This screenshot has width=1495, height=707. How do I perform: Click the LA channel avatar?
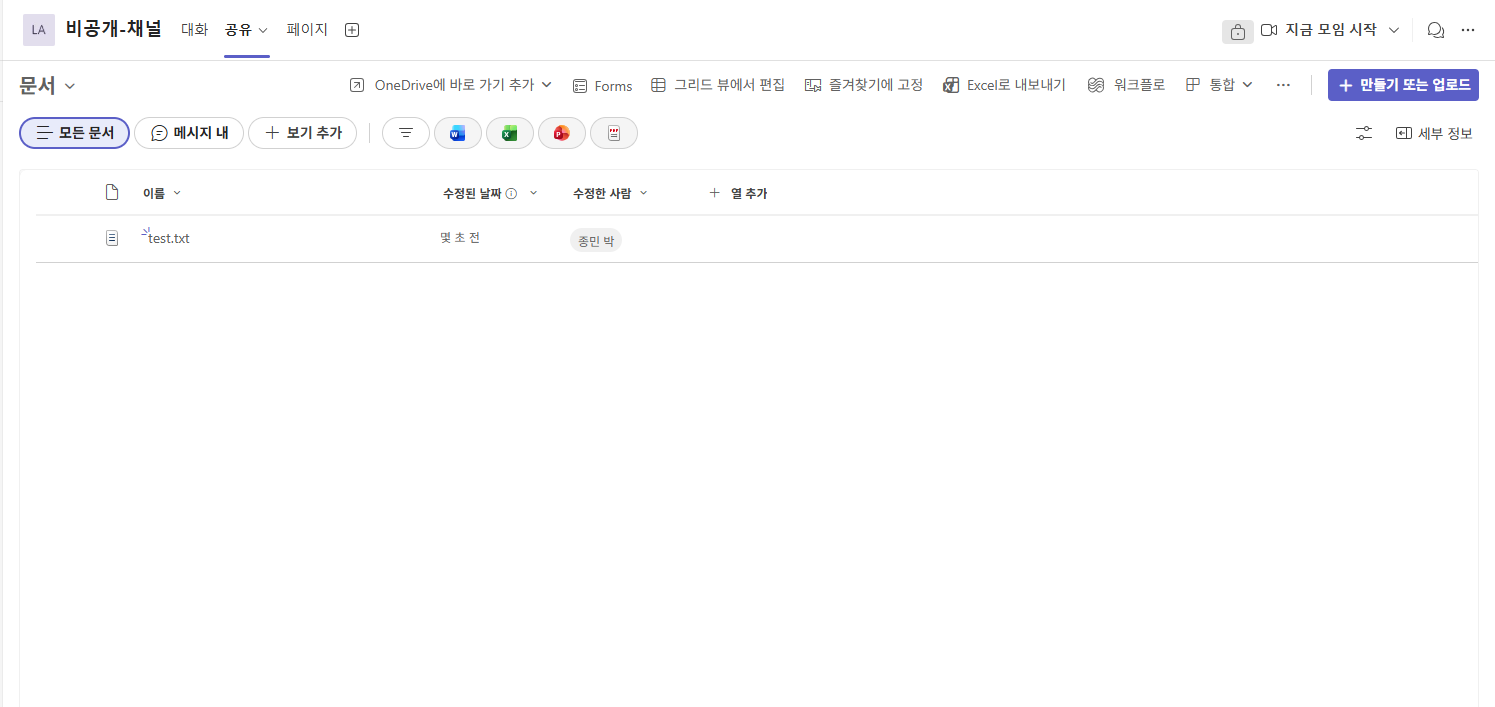tap(39, 30)
